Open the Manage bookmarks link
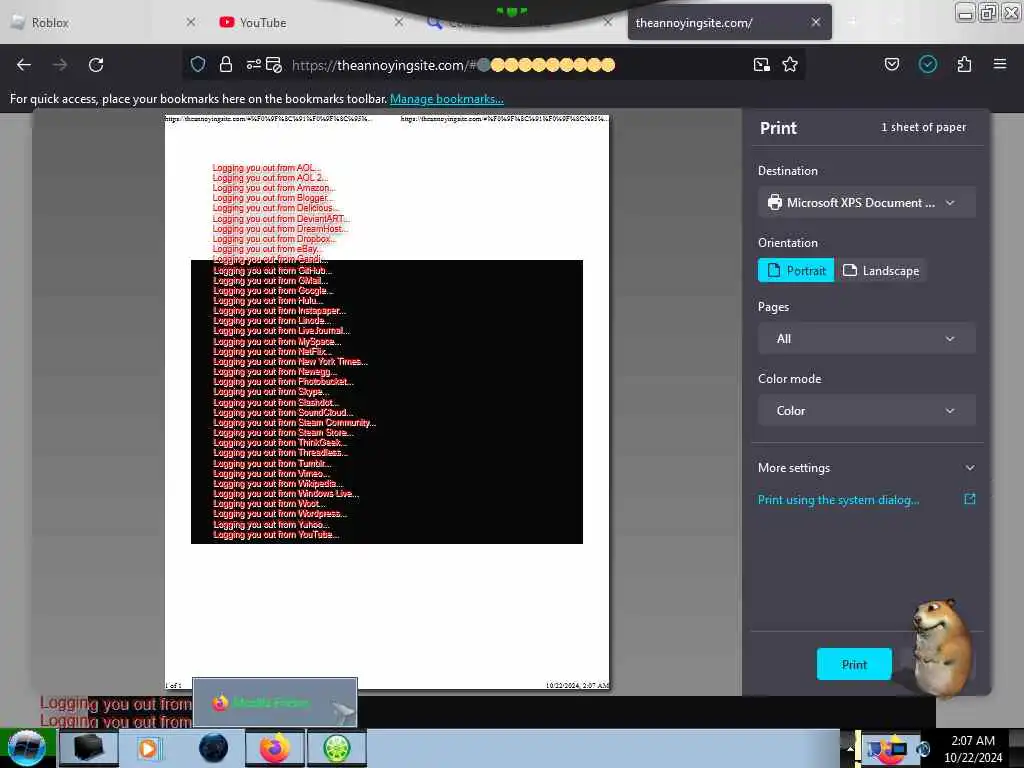This screenshot has width=1024, height=768. pyautogui.click(x=447, y=99)
